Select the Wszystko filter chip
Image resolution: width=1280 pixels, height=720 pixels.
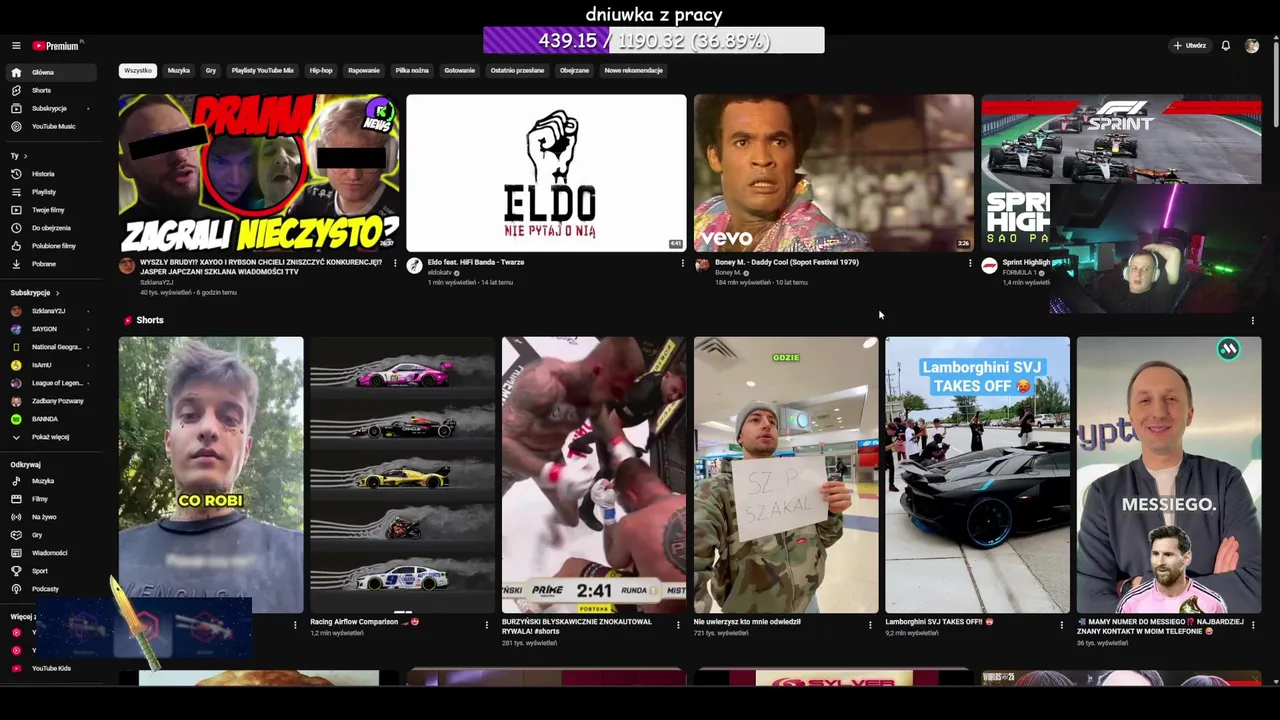coord(138,71)
